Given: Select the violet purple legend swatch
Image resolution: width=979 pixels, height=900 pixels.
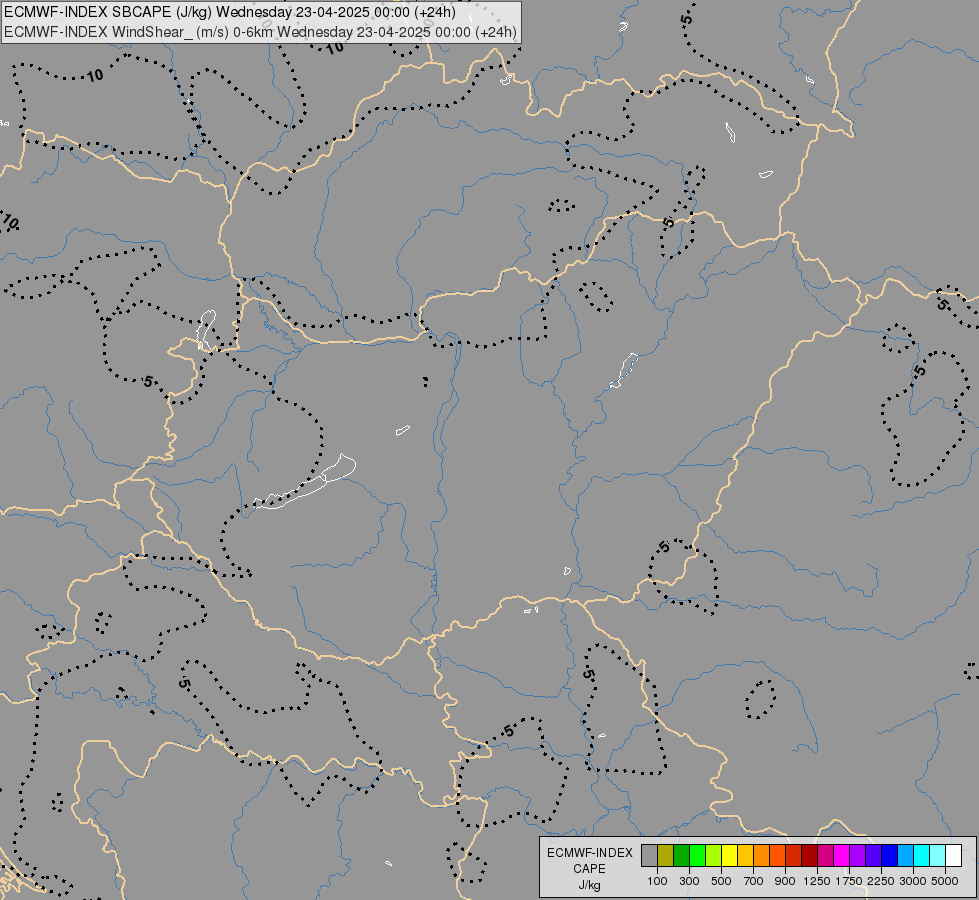Looking at the screenshot, I should tap(857, 855).
